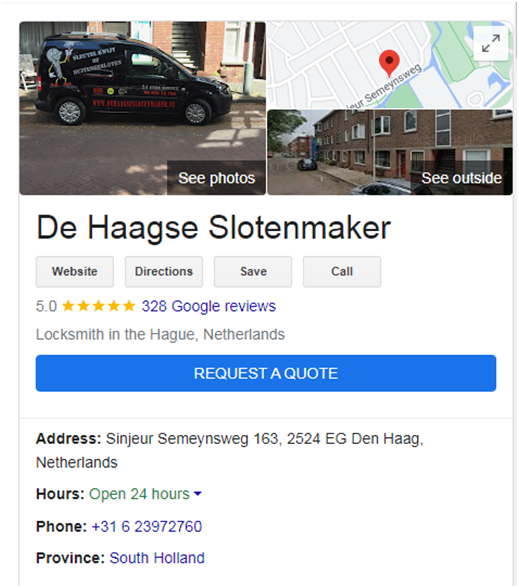Click the black van photo thumbnail
The width and height of the screenshot is (519, 588).
click(x=142, y=108)
